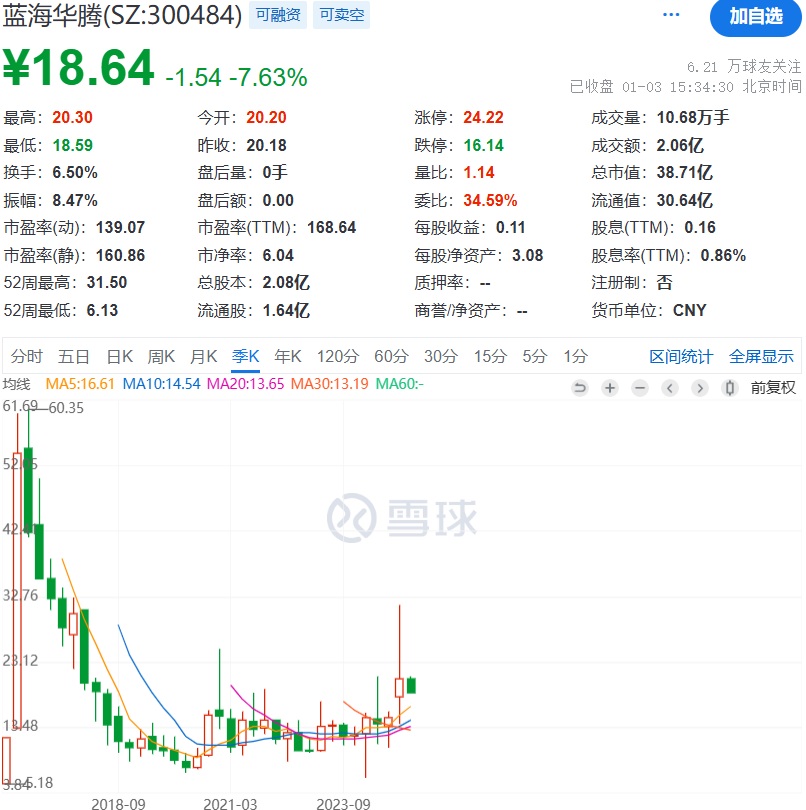Click 成交量 value 10.68万手
The image size is (806, 810).
coord(693,118)
